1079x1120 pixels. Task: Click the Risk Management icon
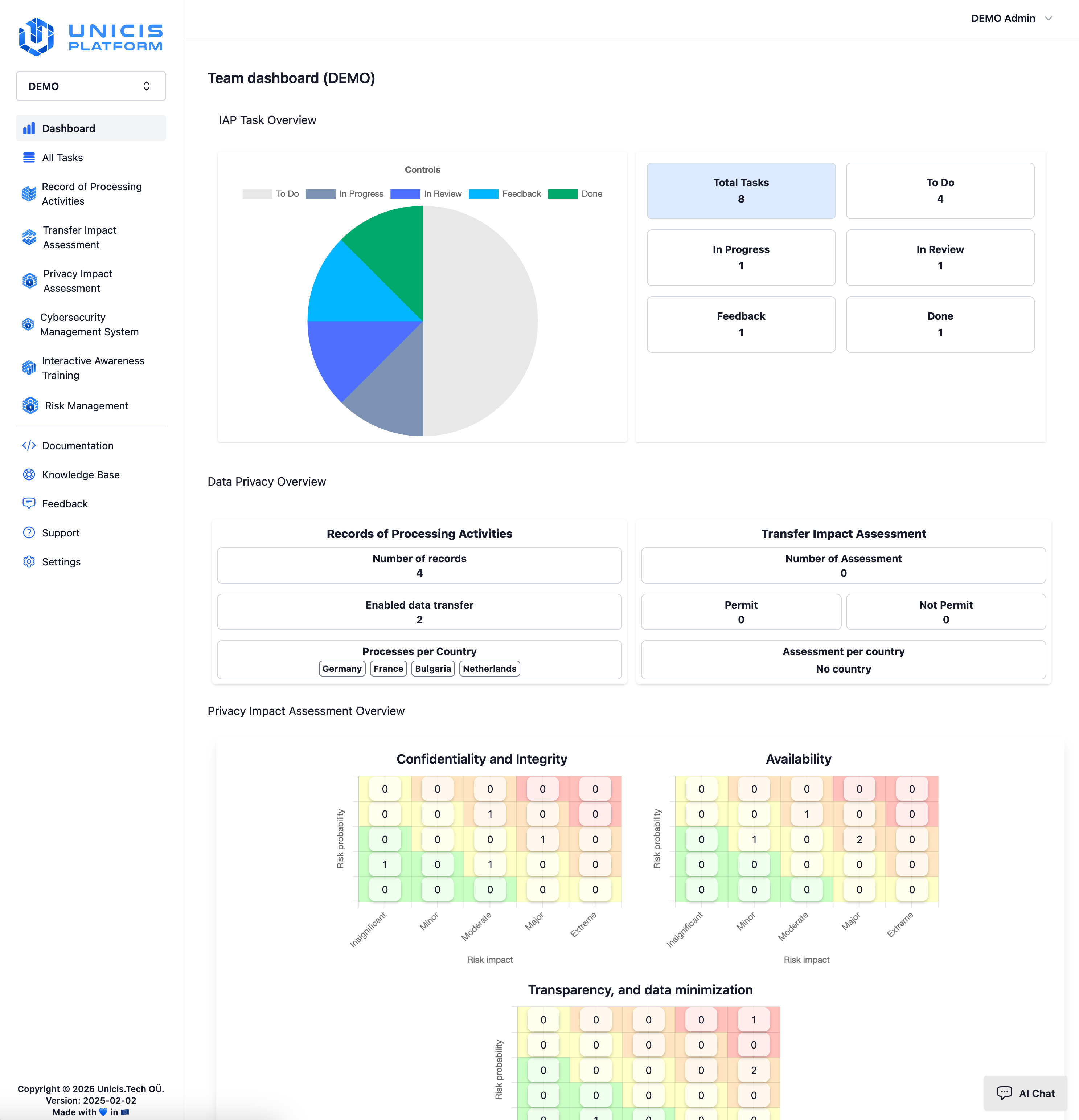point(30,406)
